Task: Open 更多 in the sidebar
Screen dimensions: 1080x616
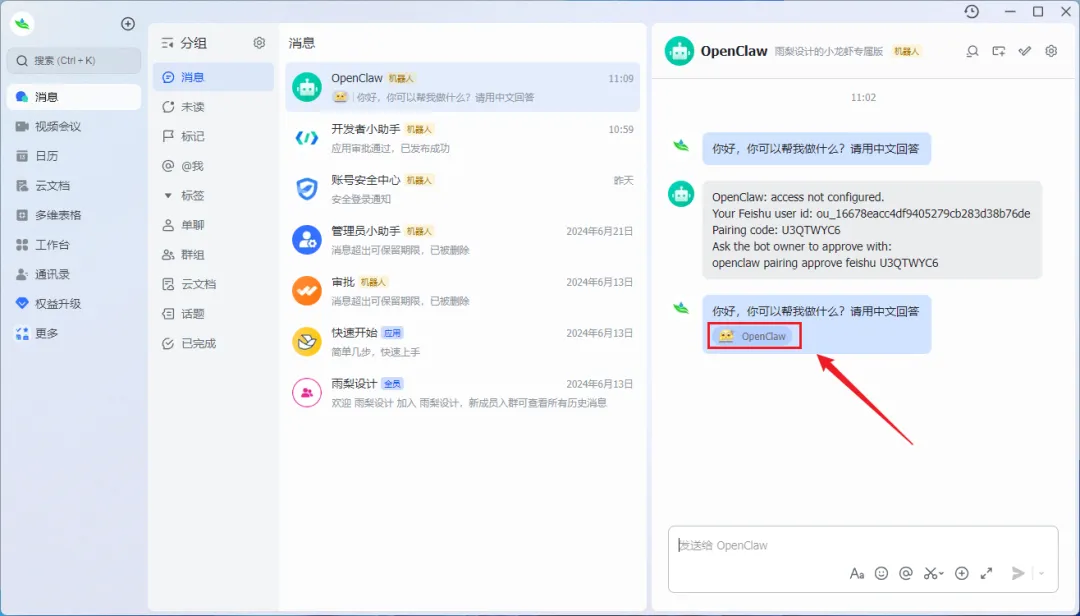Action: point(74,333)
